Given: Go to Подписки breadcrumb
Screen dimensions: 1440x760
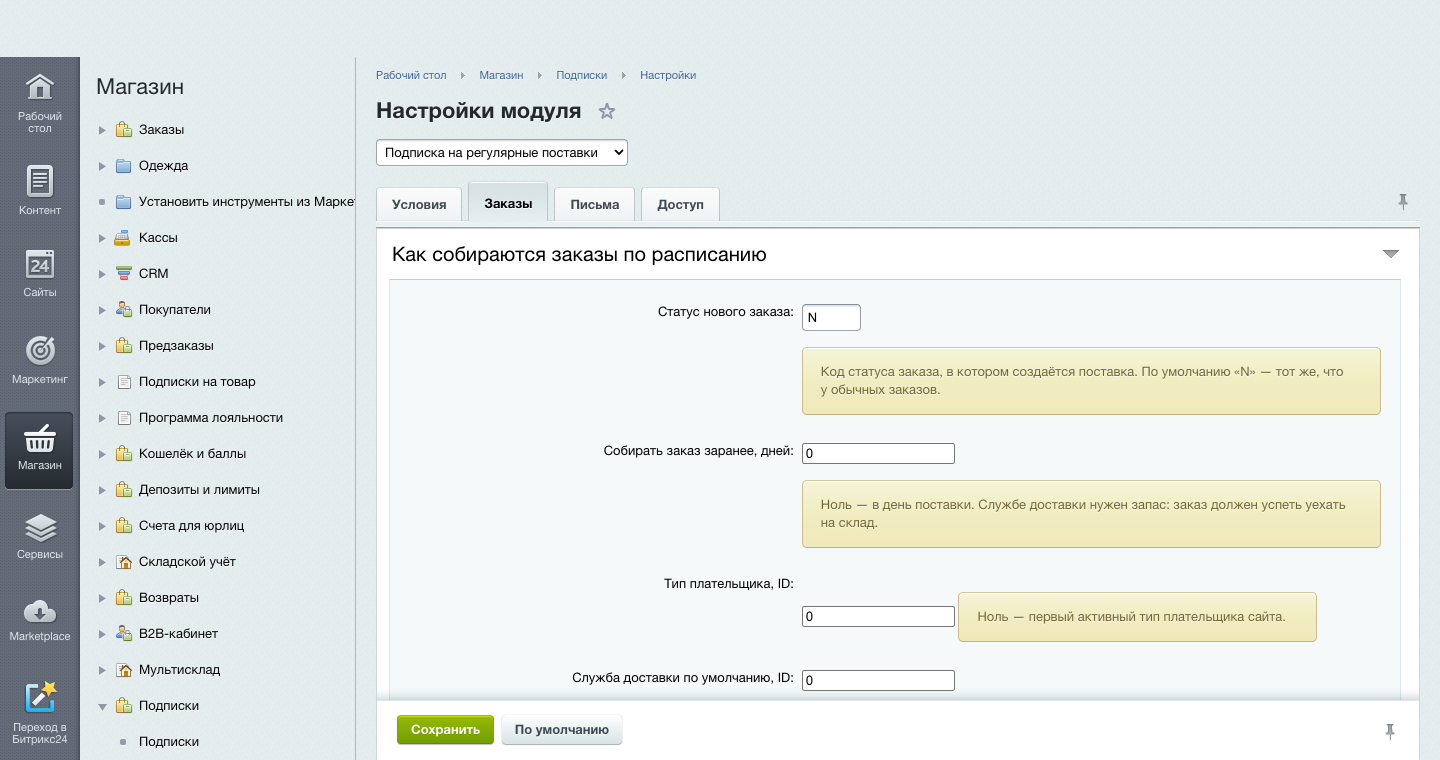Looking at the screenshot, I should coord(582,75).
